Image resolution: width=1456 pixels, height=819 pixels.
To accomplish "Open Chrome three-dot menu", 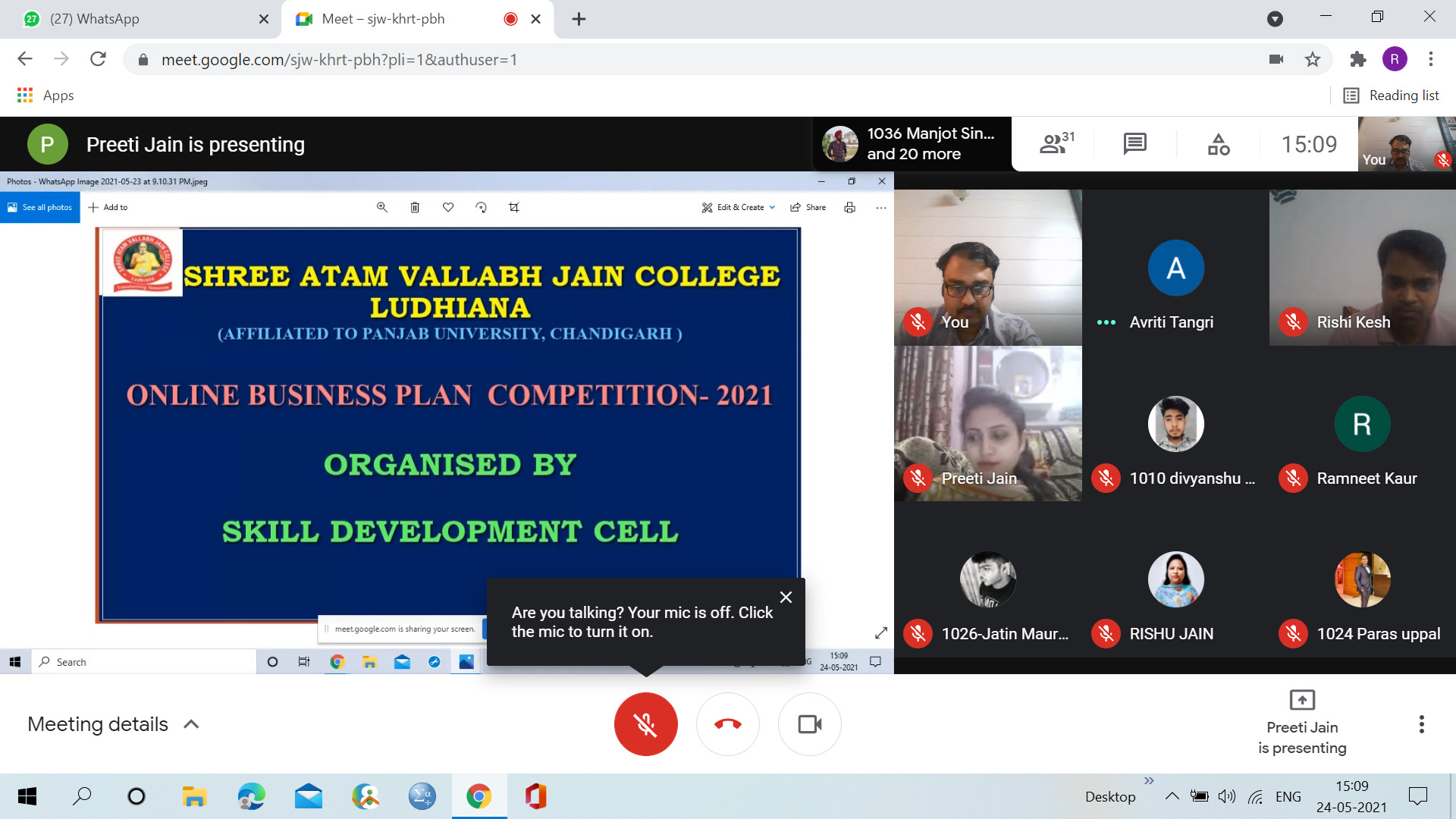I will point(1431,59).
